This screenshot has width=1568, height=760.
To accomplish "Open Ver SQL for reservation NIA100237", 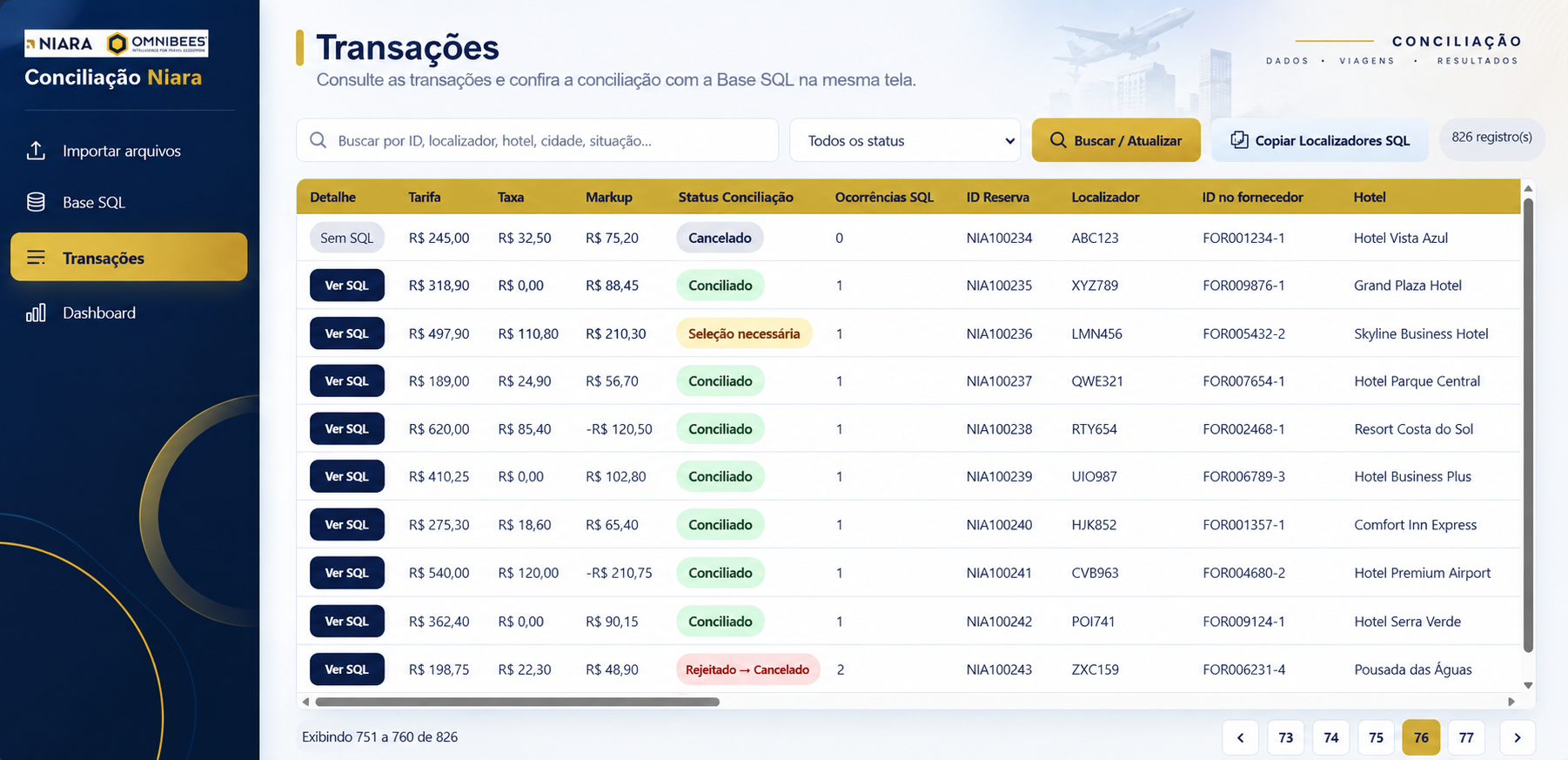I will click(x=346, y=381).
